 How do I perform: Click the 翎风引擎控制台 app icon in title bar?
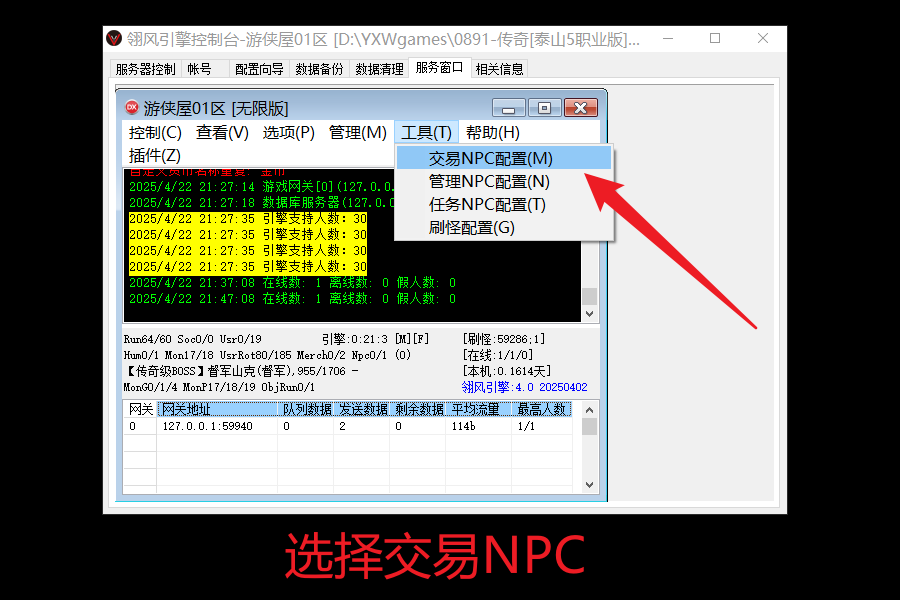[115, 39]
